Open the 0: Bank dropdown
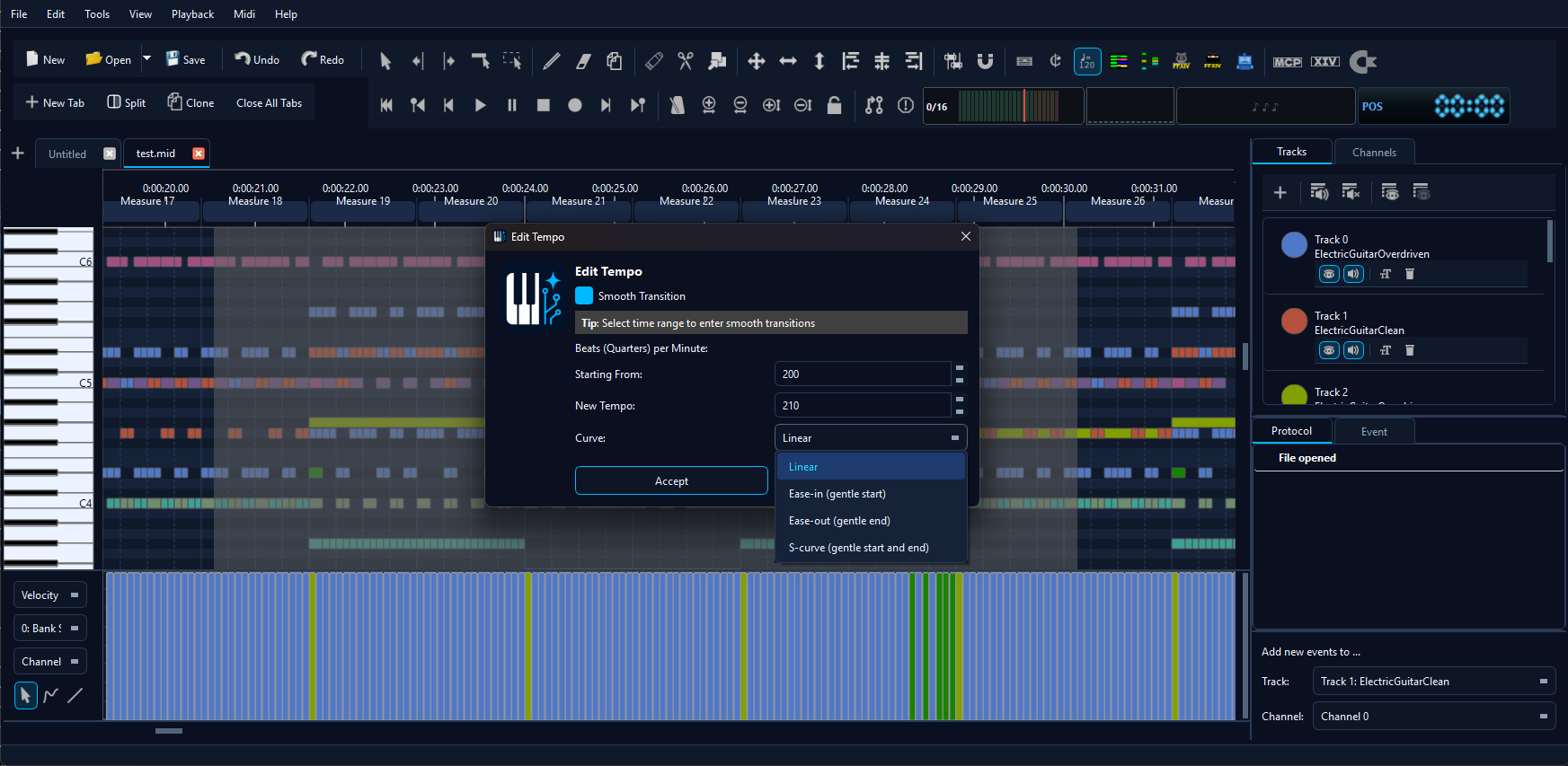 pyautogui.click(x=50, y=629)
